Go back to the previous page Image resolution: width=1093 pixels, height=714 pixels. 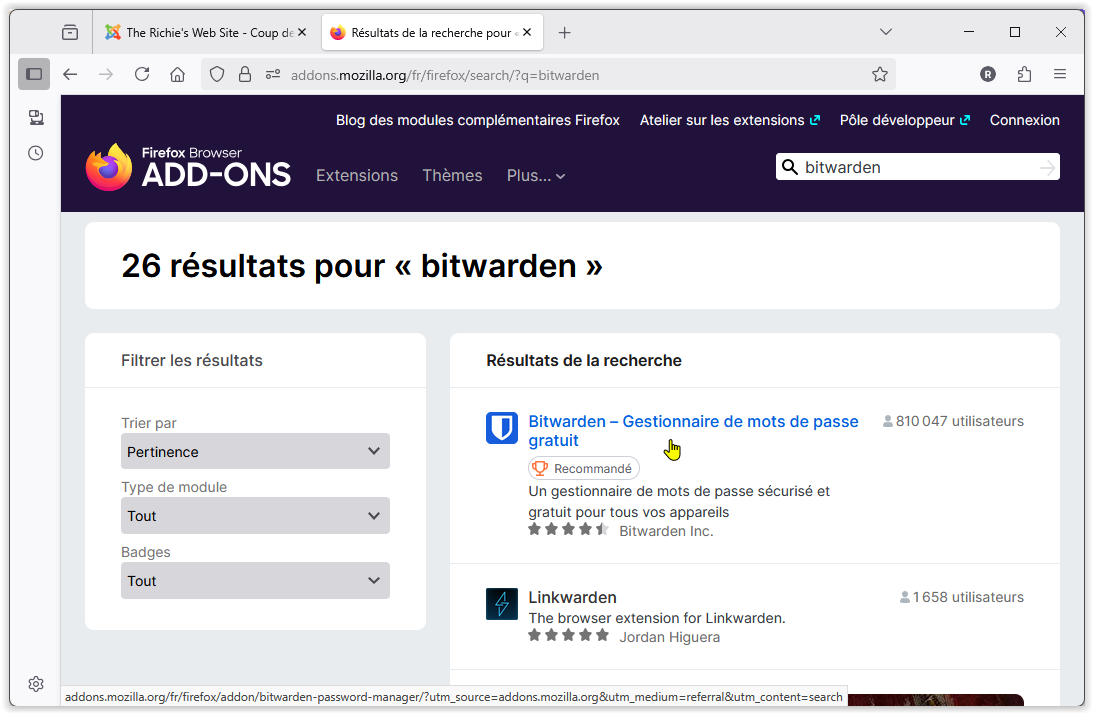[x=70, y=75]
